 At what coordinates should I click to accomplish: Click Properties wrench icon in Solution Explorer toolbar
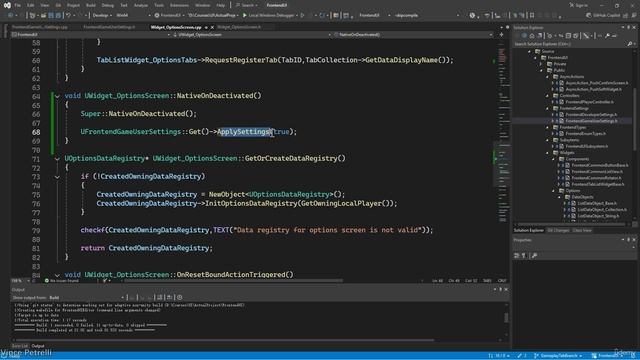coord(607,36)
